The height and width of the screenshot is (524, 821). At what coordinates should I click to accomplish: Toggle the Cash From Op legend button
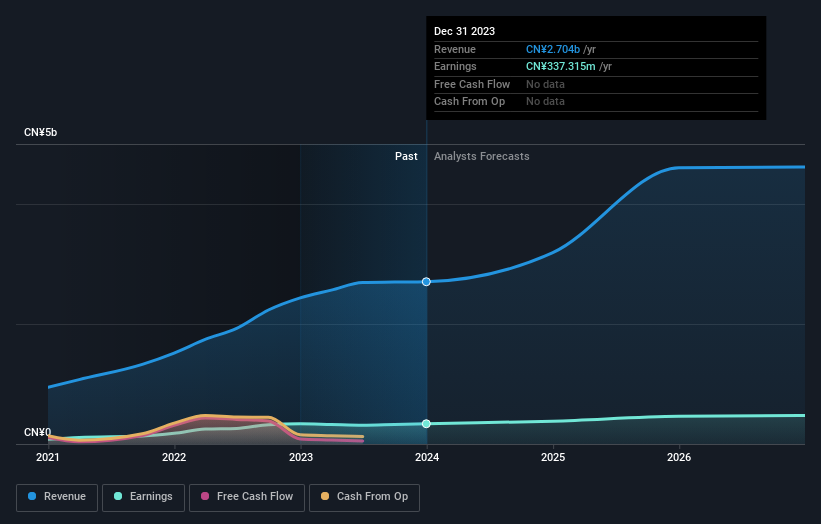[364, 497]
